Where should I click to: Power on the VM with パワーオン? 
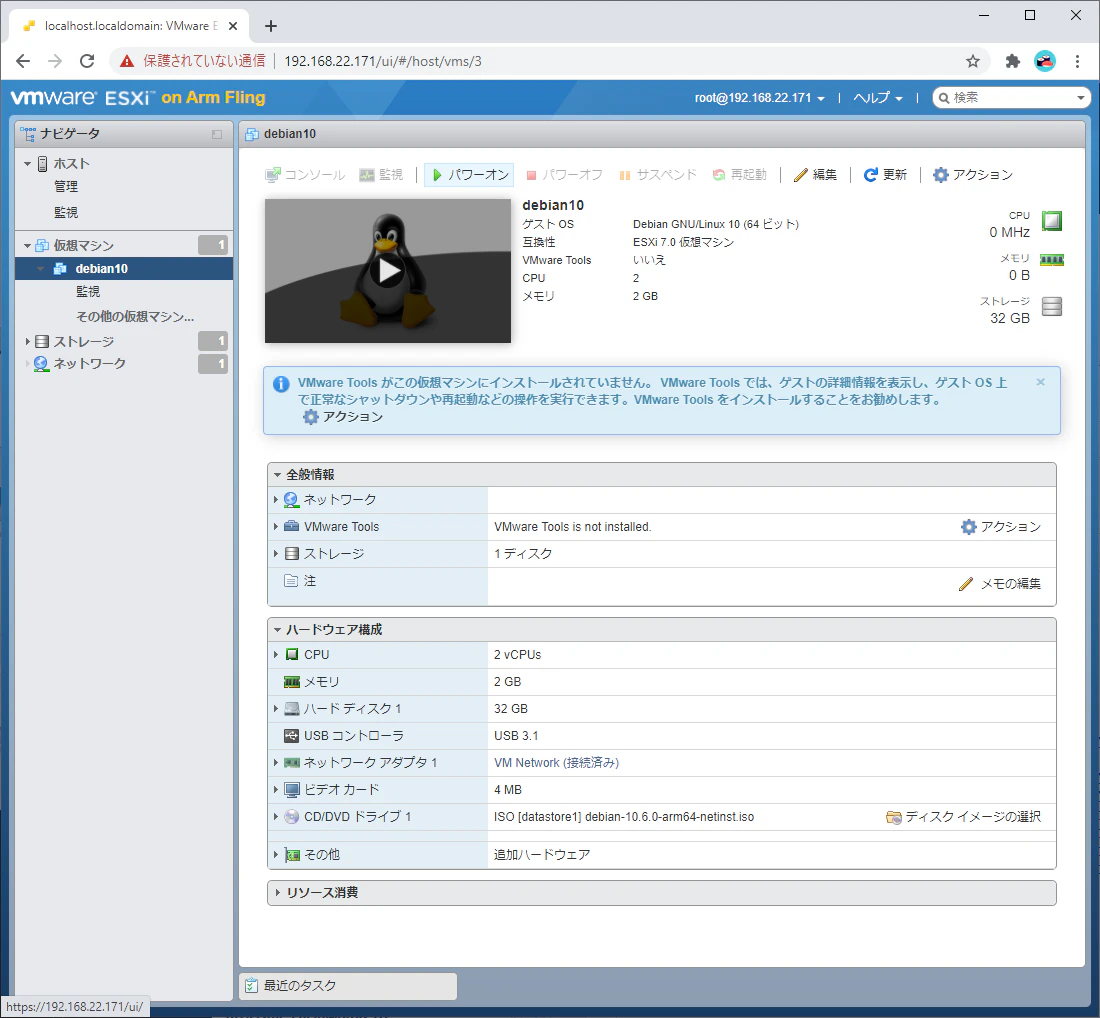coord(469,175)
